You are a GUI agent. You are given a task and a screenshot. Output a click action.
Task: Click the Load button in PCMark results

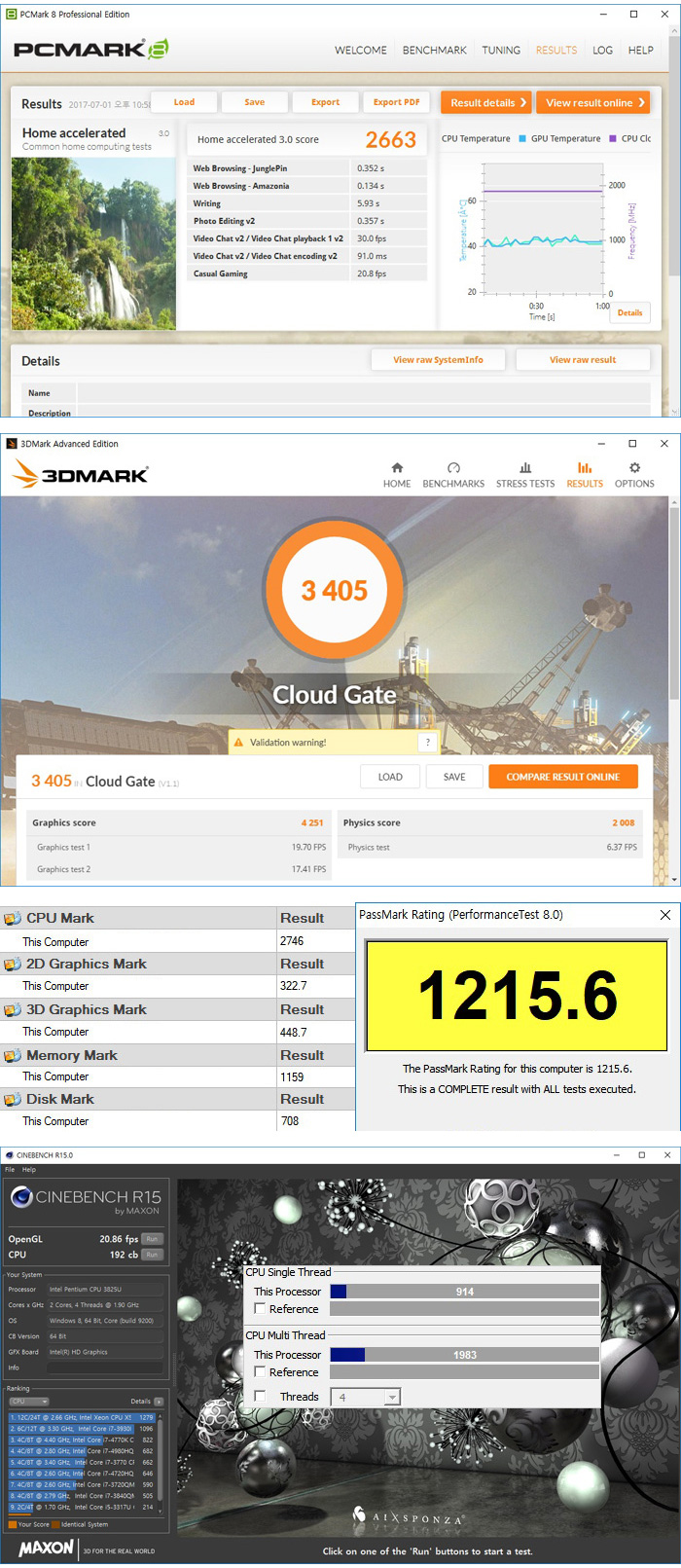[184, 102]
